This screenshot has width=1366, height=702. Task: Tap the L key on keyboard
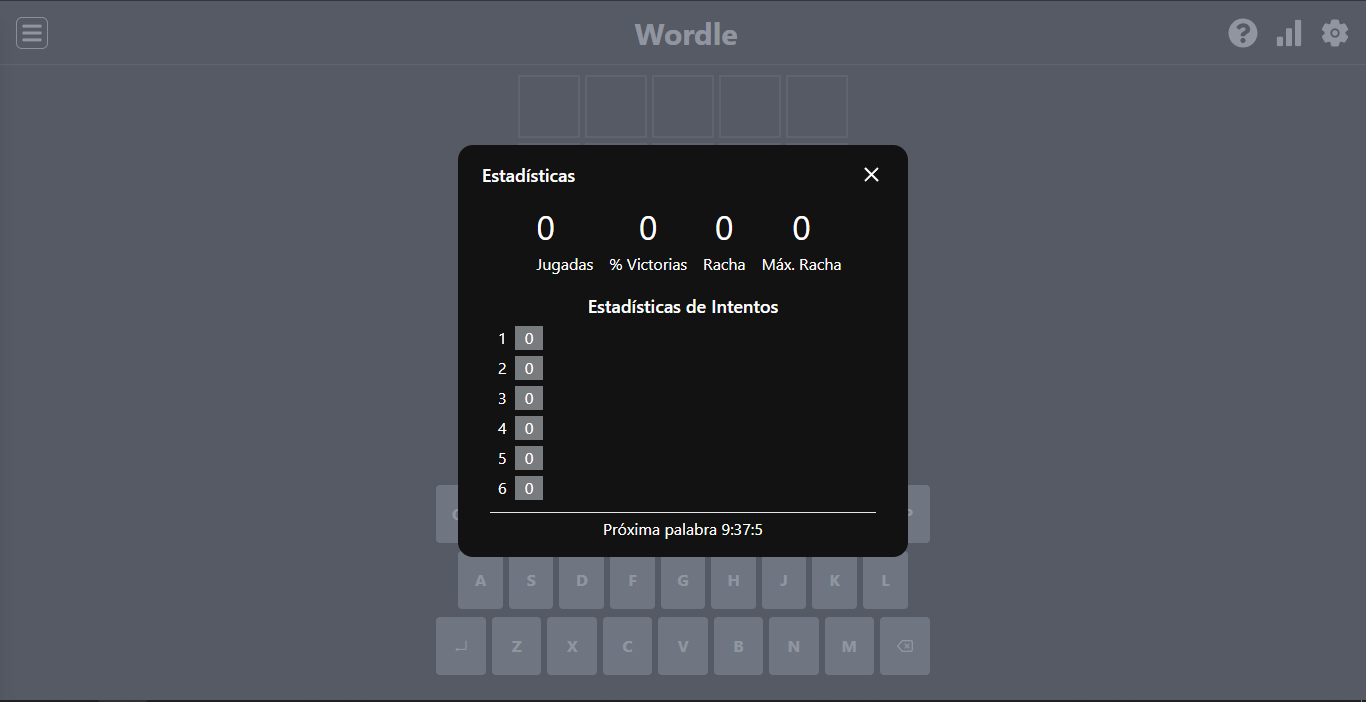[x=885, y=580]
